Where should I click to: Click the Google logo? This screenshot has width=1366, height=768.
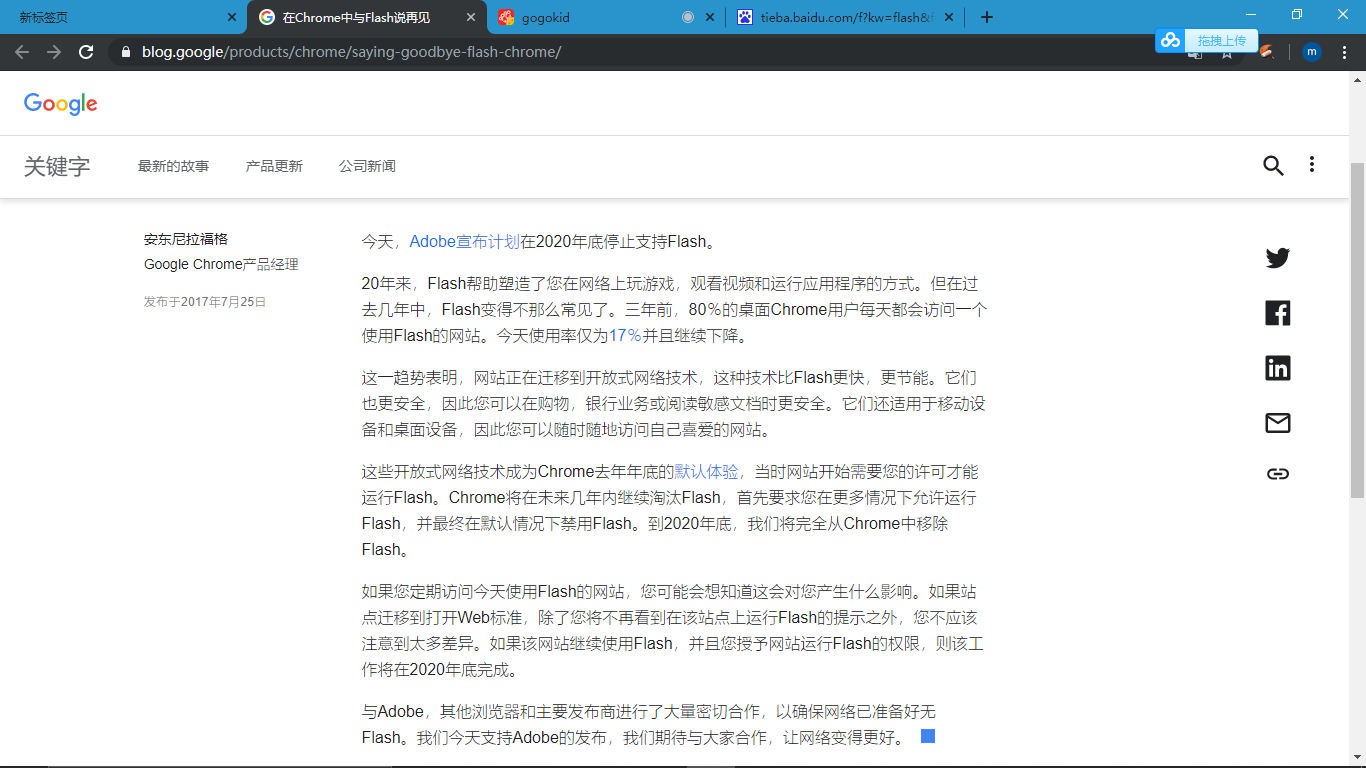(x=61, y=104)
